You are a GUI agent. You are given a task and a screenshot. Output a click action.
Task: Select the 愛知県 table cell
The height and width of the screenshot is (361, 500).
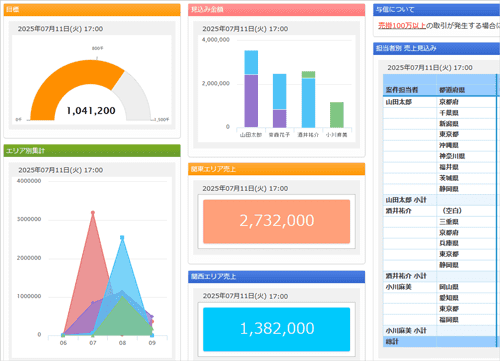(x=466, y=298)
